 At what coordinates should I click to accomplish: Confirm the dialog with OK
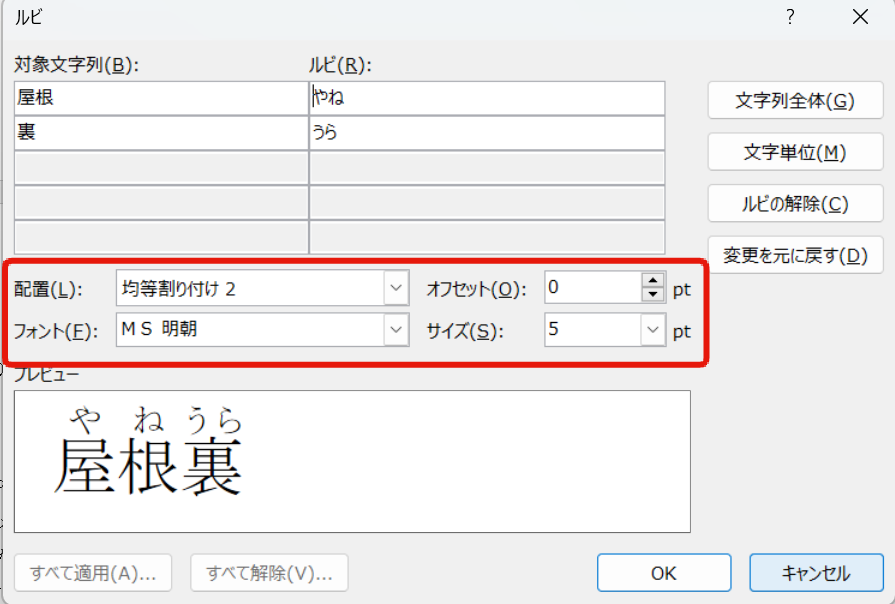(x=663, y=573)
